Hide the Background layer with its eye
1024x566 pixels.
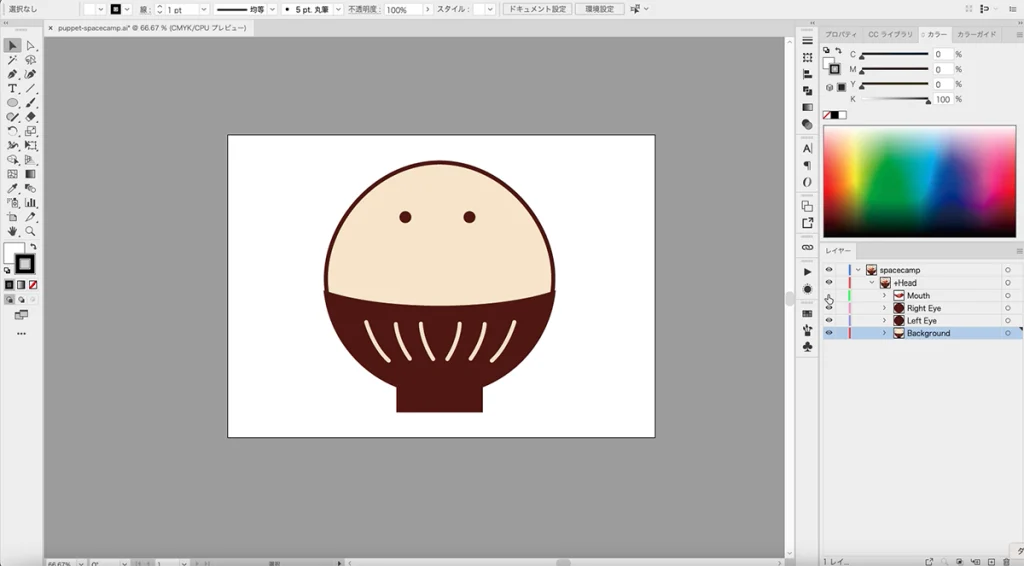pyautogui.click(x=829, y=333)
